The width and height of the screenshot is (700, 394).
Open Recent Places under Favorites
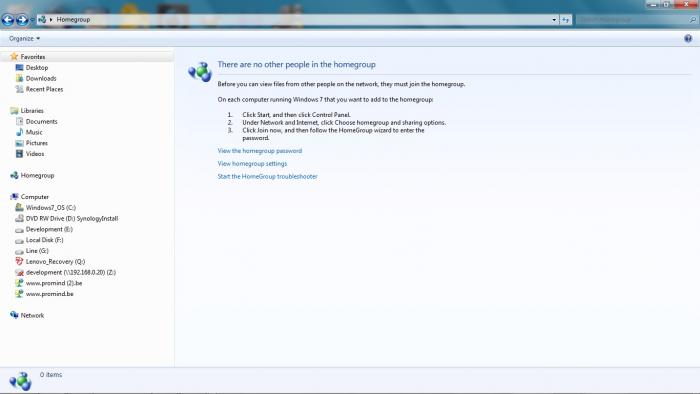coord(44,89)
